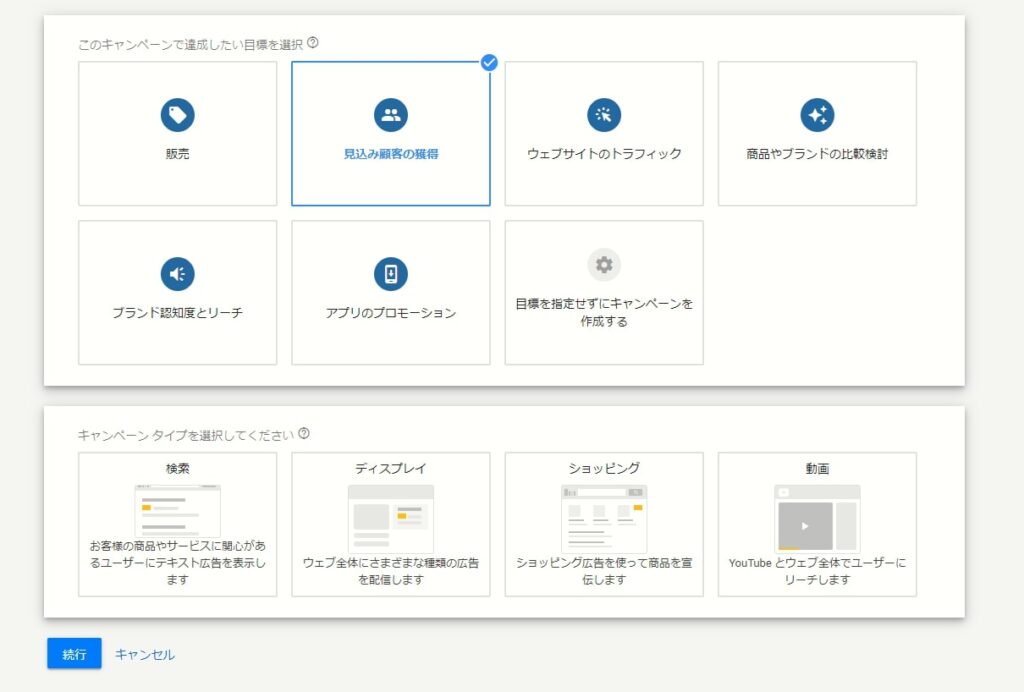1024x692 pixels.
Task: Pick ブランド認知度とリーチ label
Action: (178, 313)
